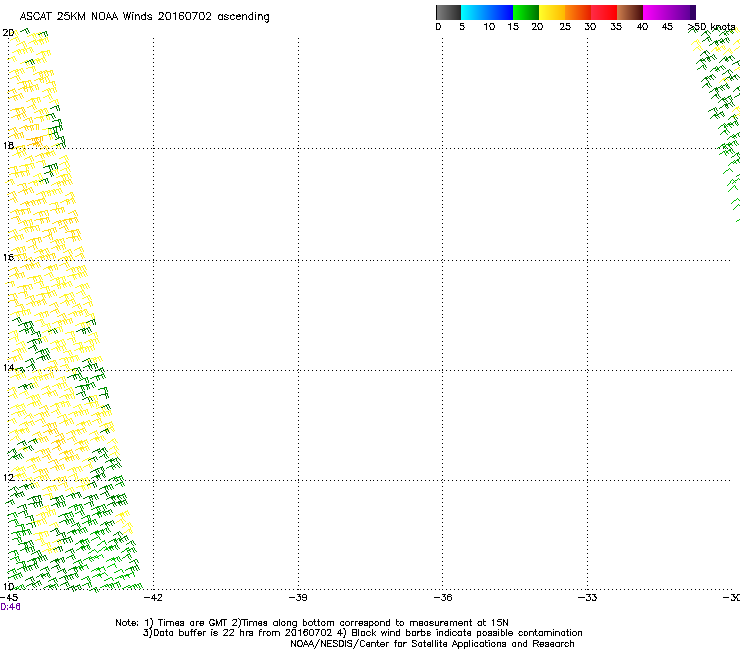Click the brown 35-40 knots color segment

point(630,12)
